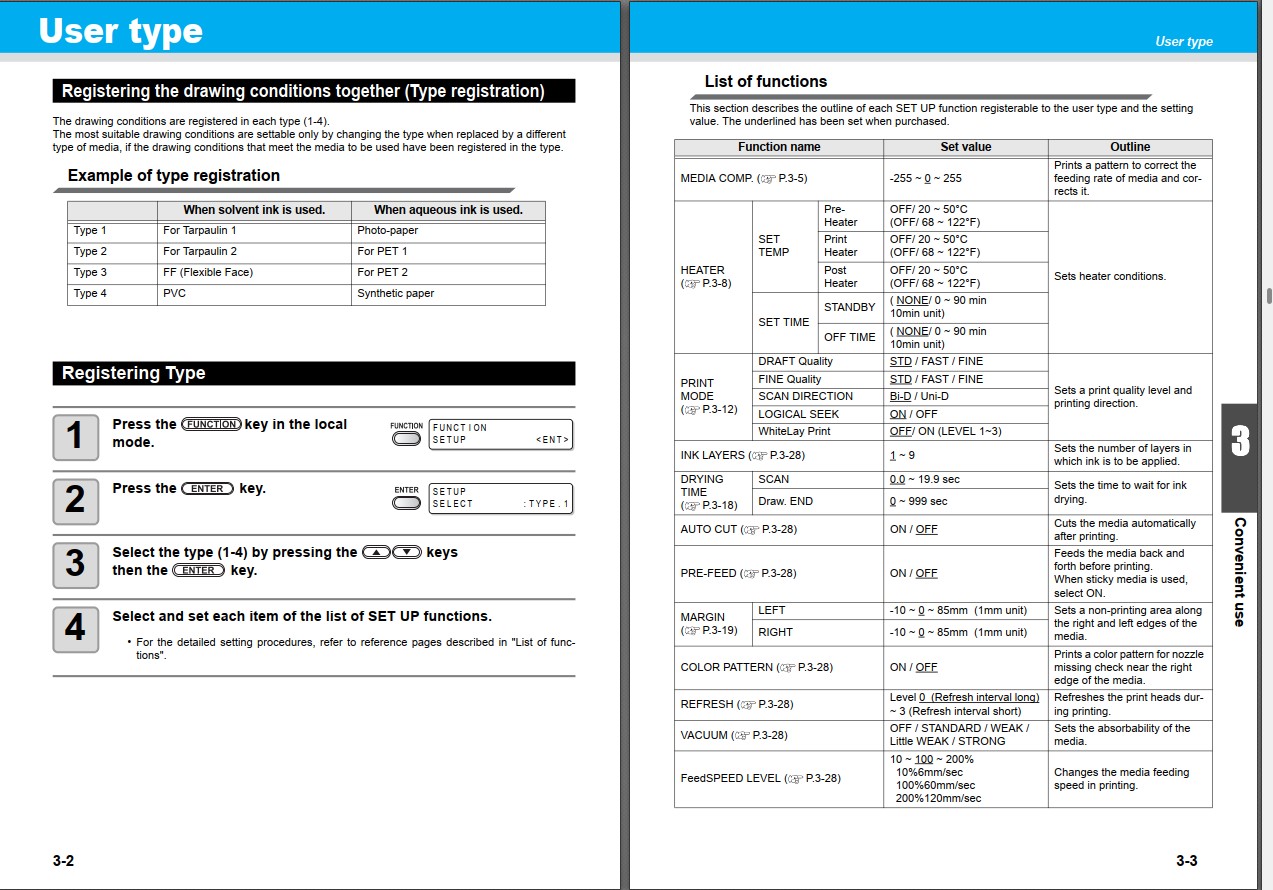Click the 'Outline' column header
1273x890 pixels.
[x=1130, y=147]
